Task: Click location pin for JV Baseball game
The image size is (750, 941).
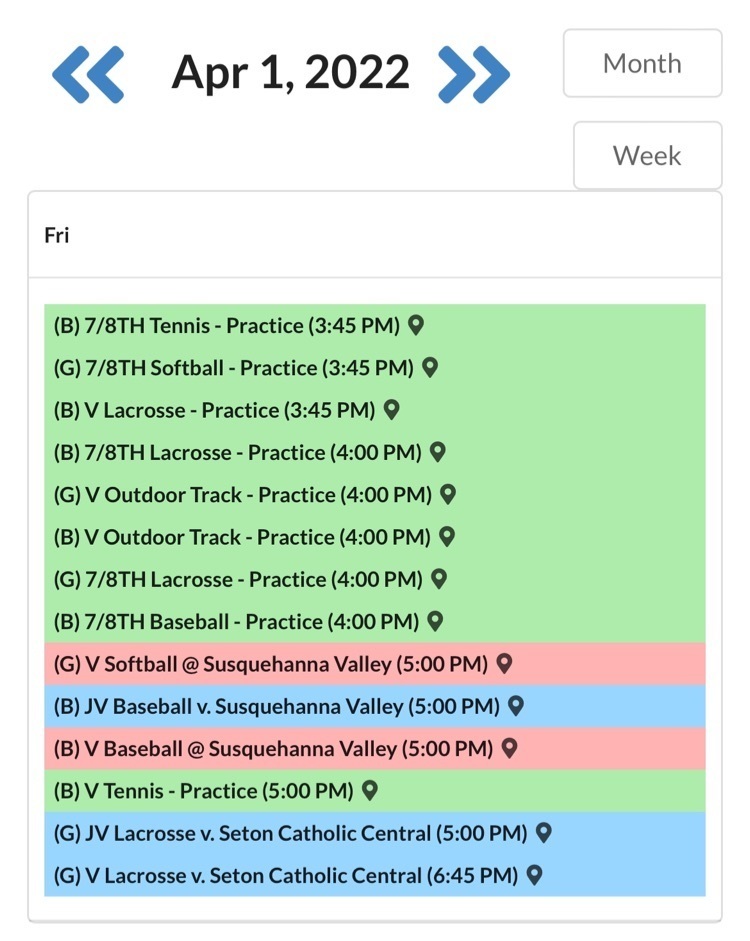Action: [514, 706]
